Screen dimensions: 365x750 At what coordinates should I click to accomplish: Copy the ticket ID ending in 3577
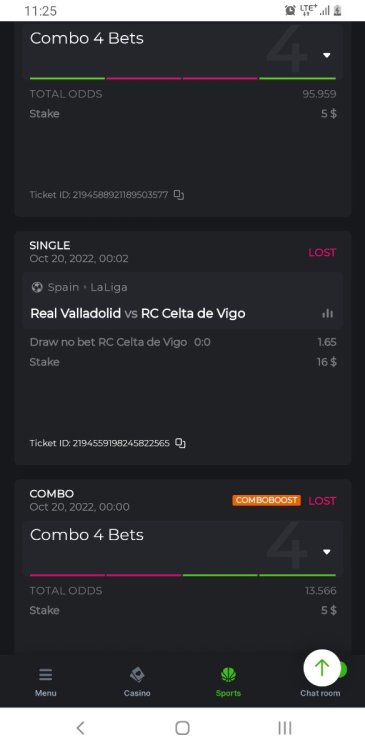[x=178, y=195]
